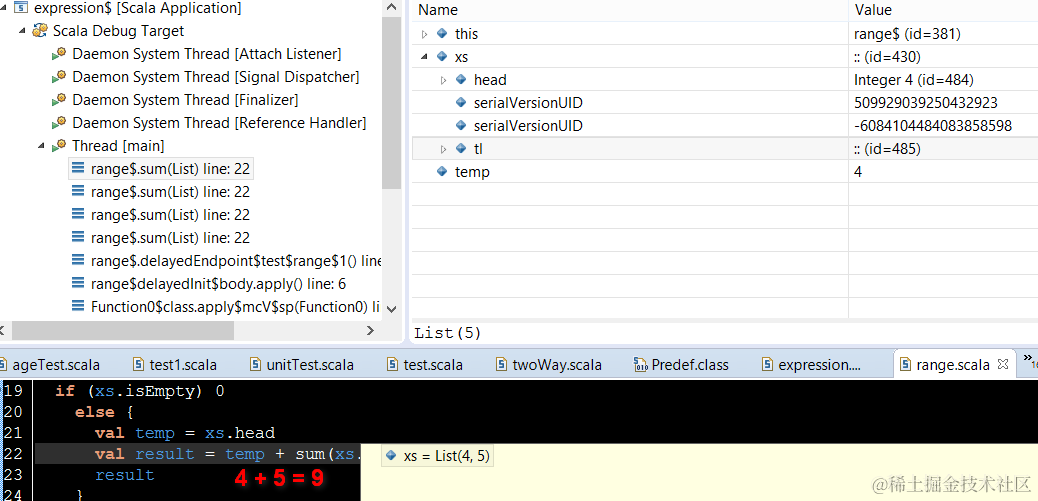
Task: Click the down arrow of Debug view scrollbar
Action: pyautogui.click(x=392, y=308)
